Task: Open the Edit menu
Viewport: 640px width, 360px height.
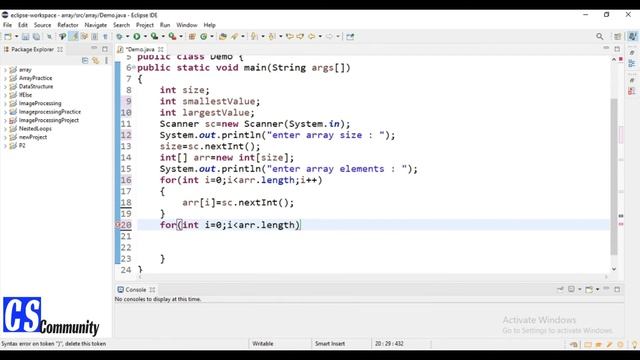Action: tap(23, 25)
